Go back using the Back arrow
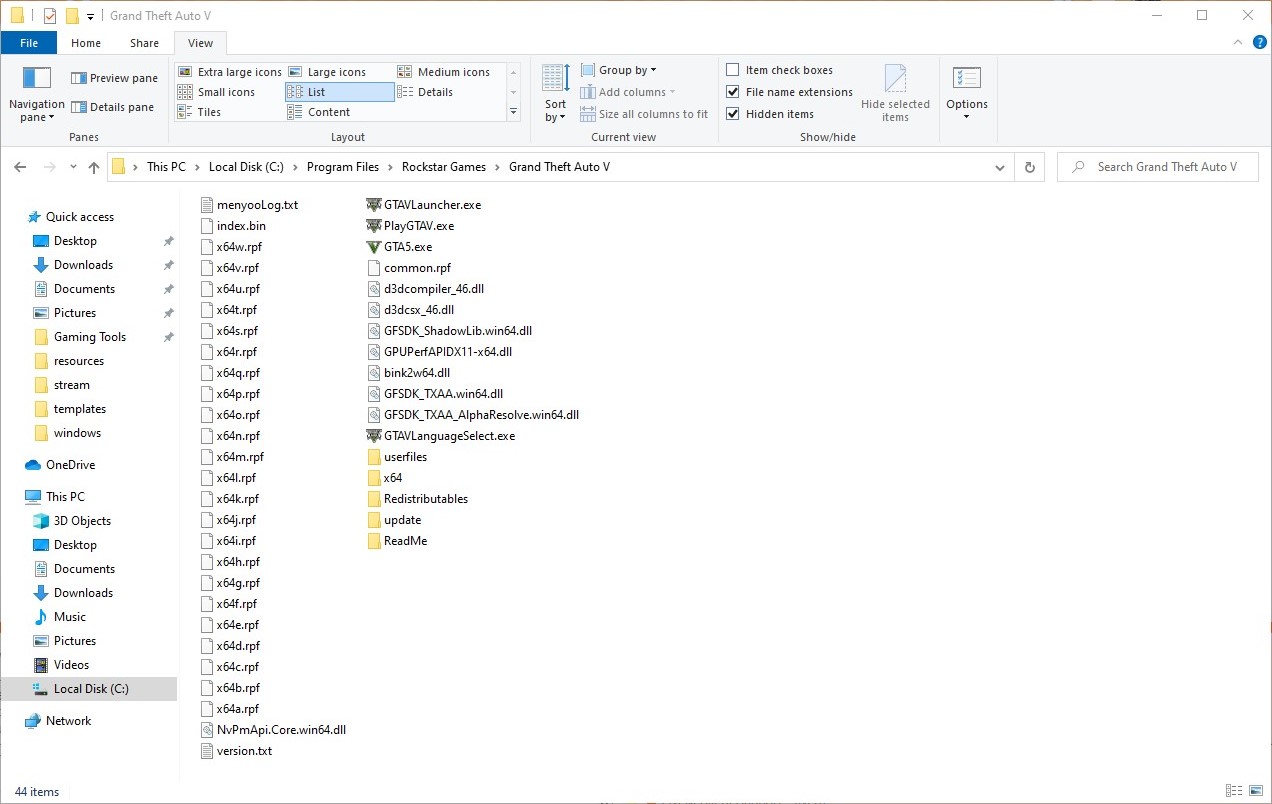This screenshot has width=1272, height=804. click(x=21, y=167)
